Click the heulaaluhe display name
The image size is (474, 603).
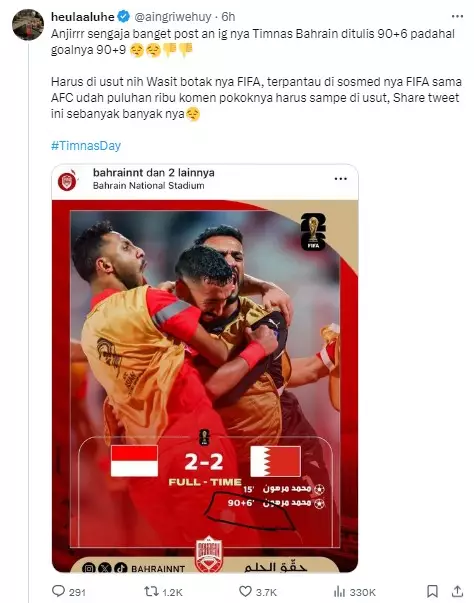(83, 17)
